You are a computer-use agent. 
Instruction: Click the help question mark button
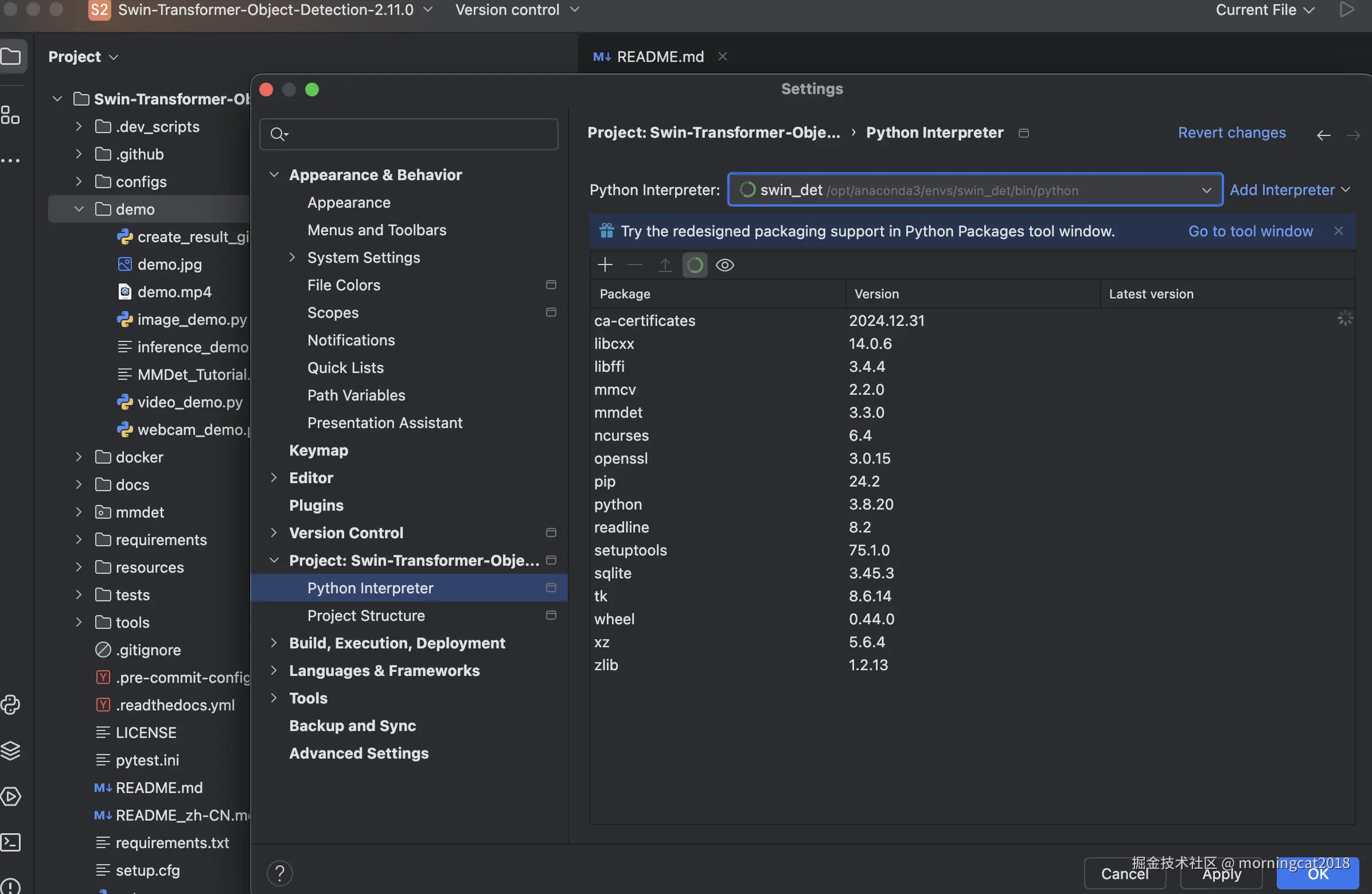click(x=279, y=873)
